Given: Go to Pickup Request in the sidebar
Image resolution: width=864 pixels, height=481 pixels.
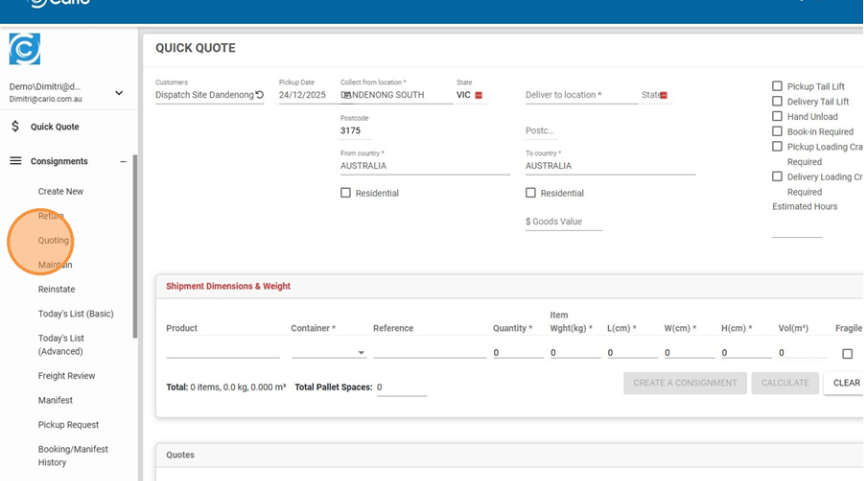Looking at the screenshot, I should (68, 425).
